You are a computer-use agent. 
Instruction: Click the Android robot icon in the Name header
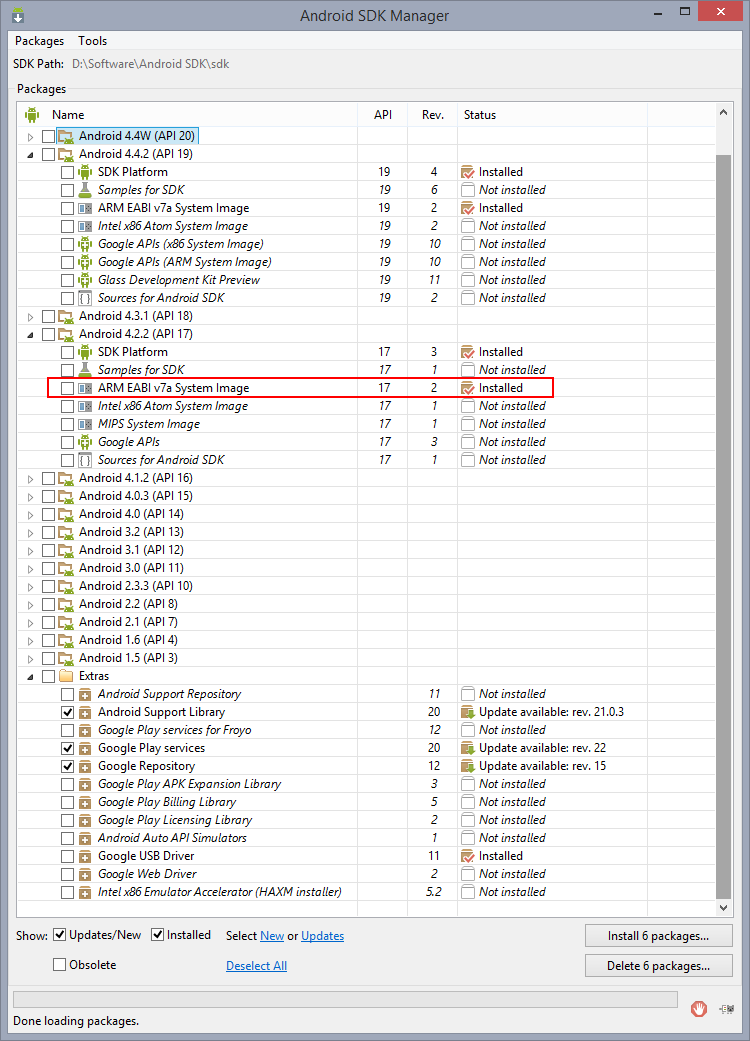(32, 115)
